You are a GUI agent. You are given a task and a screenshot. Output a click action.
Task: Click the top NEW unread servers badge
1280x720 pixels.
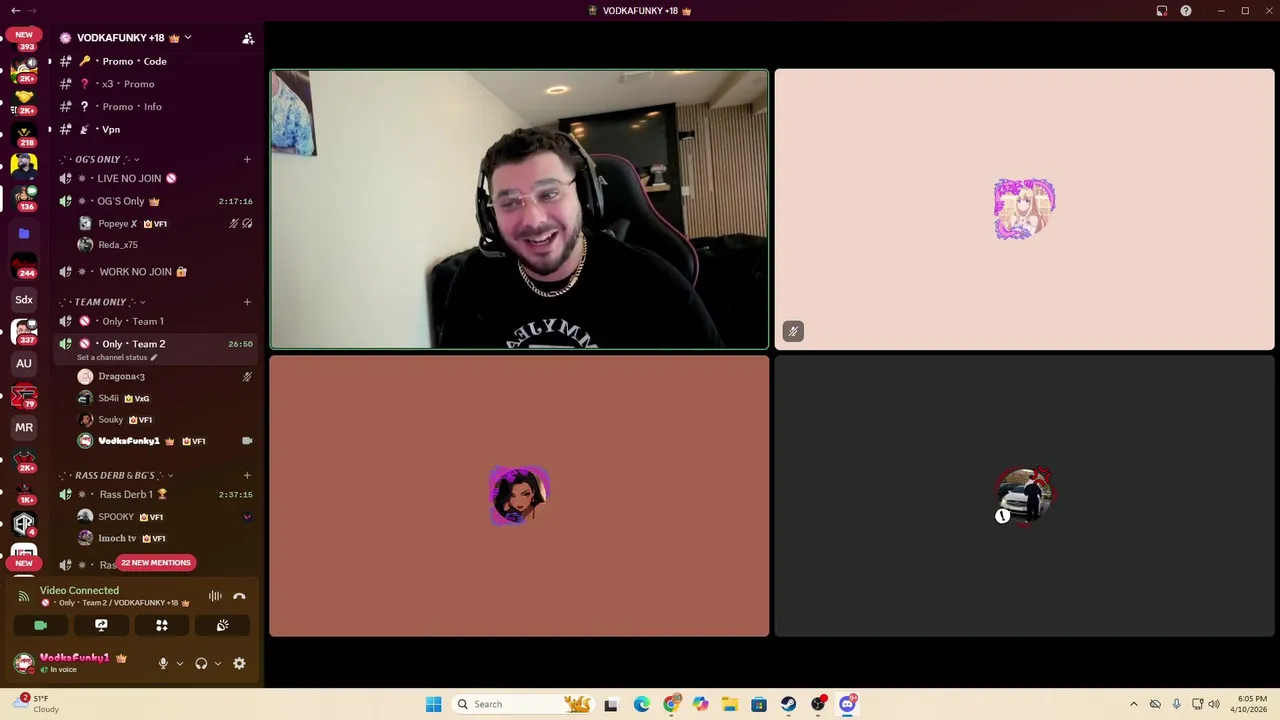pos(24,34)
